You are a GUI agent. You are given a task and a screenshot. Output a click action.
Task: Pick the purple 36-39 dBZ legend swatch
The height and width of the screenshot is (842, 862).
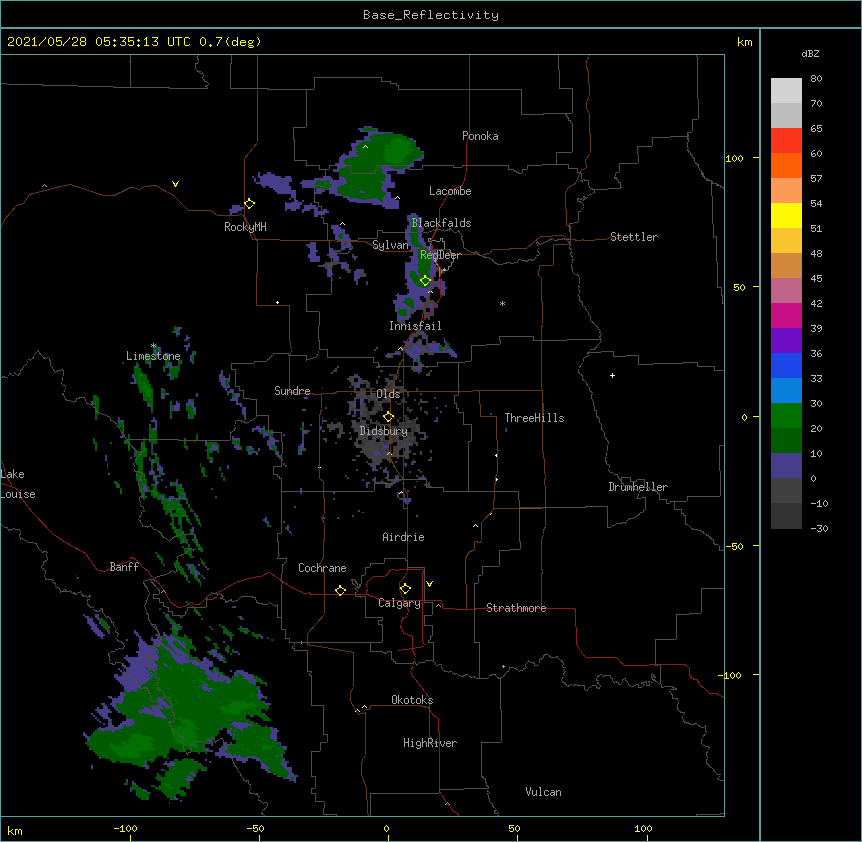[x=786, y=341]
